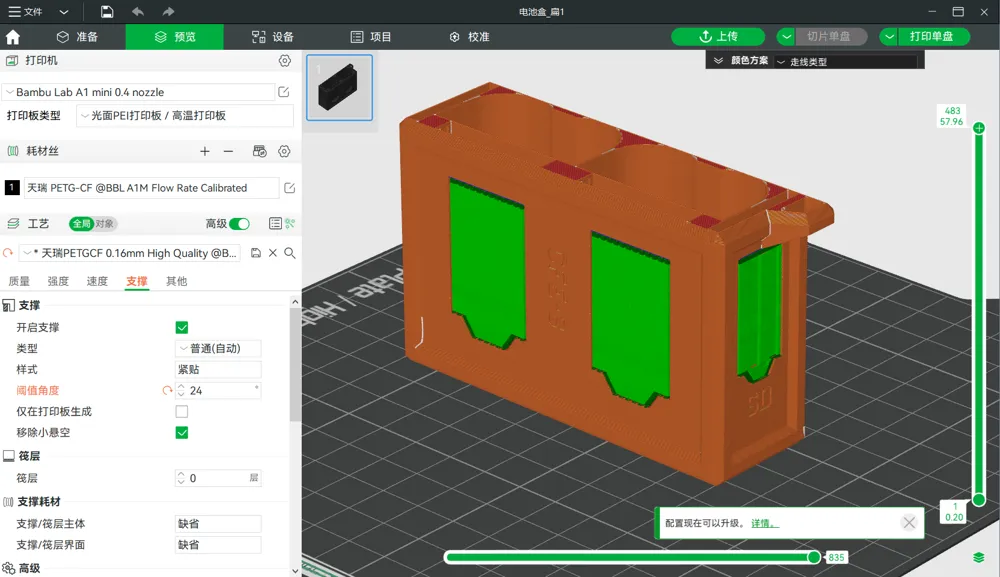Open the 文件 hamburger menu
The width and height of the screenshot is (1000, 577).
(x=25, y=11)
